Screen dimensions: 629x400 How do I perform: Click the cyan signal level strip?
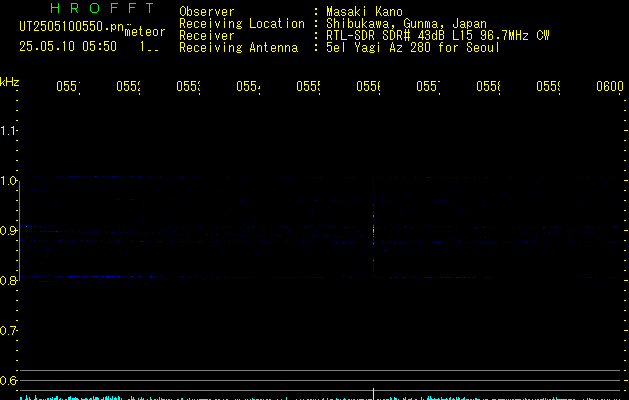point(321,398)
